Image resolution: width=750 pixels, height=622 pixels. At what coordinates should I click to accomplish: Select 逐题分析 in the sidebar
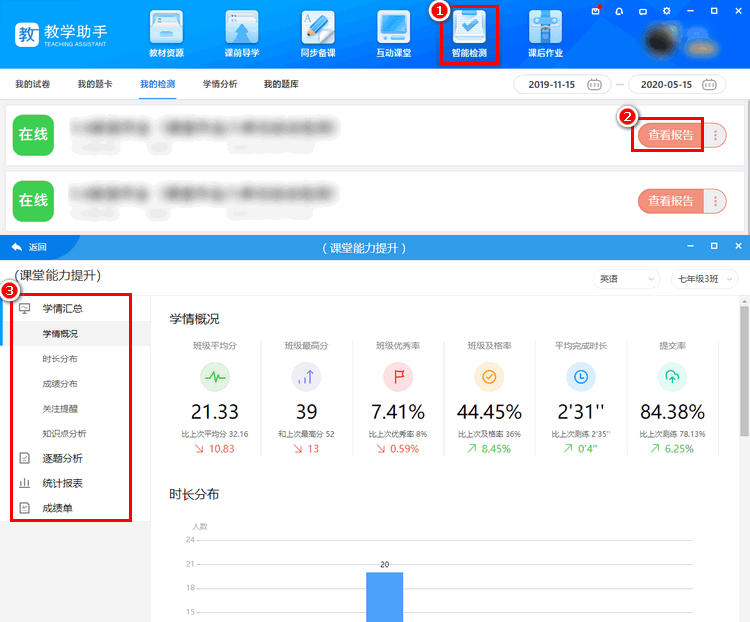tap(62, 458)
